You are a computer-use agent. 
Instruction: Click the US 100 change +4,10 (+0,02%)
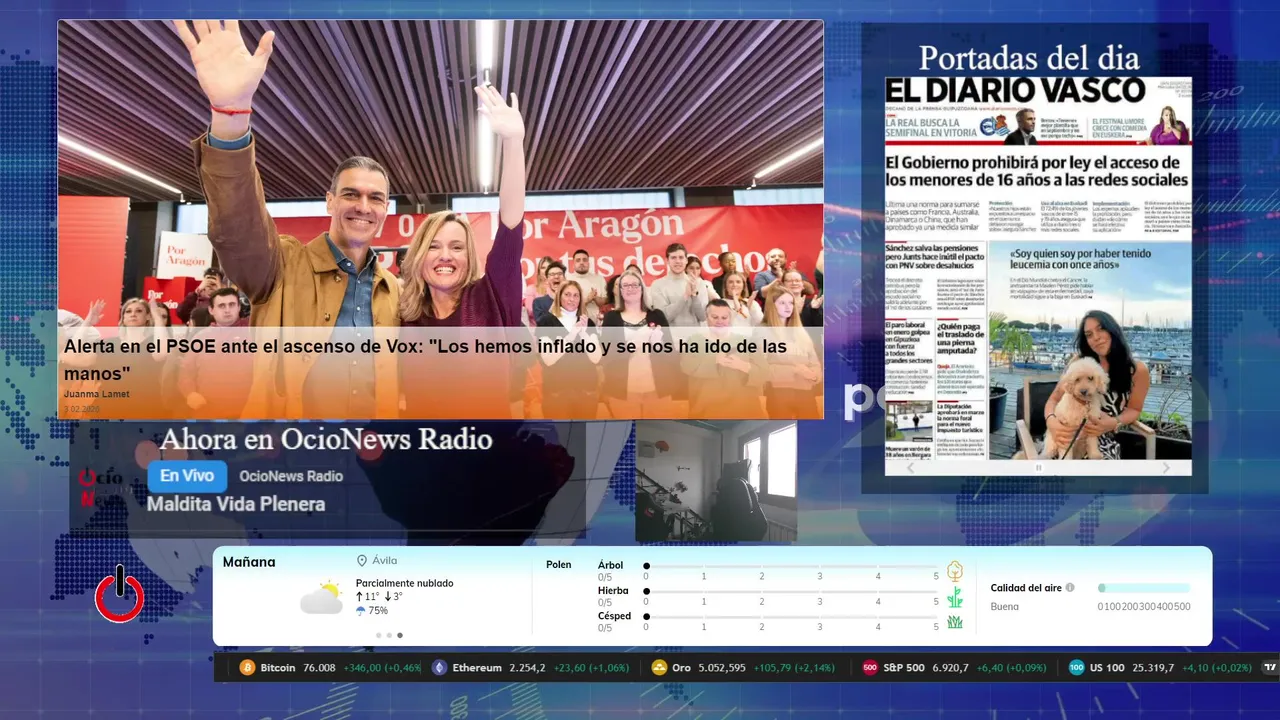pos(1217,667)
